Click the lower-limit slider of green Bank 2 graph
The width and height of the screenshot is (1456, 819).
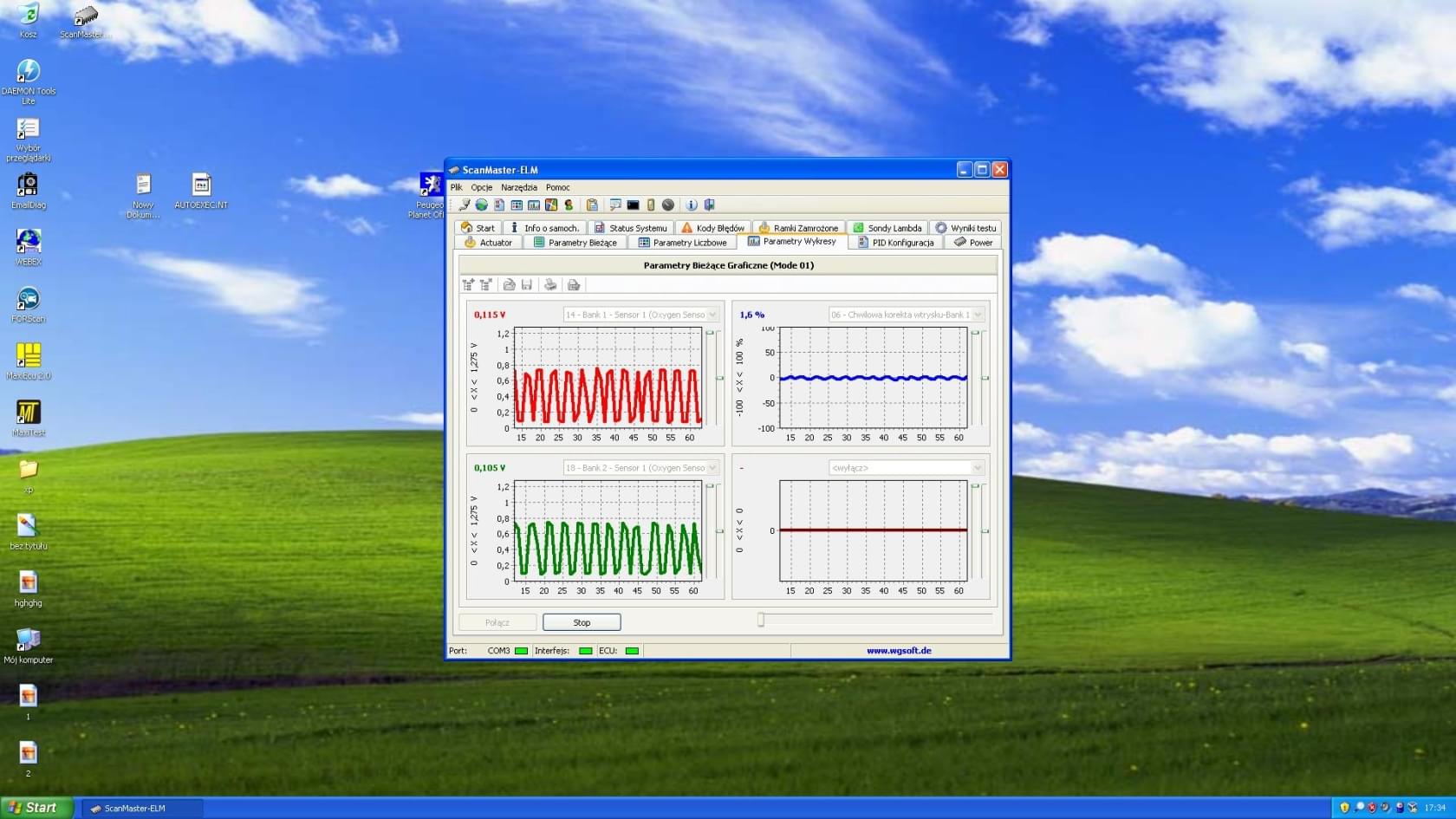719,531
